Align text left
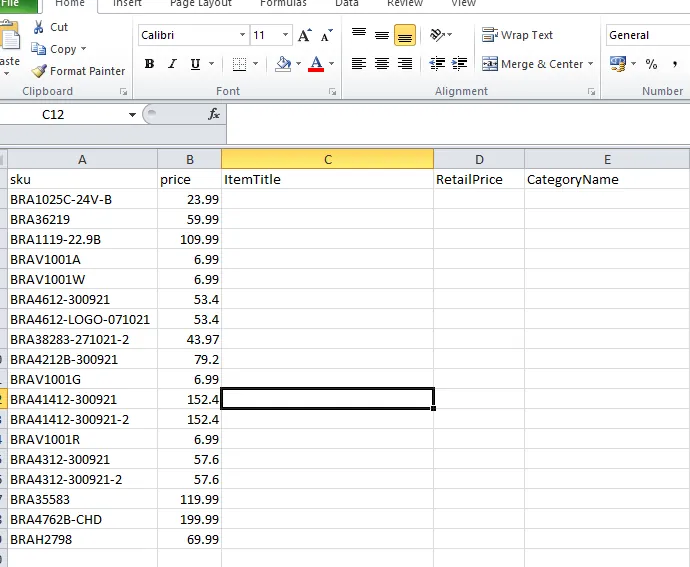Viewport: 690px width, 567px height. [x=359, y=64]
